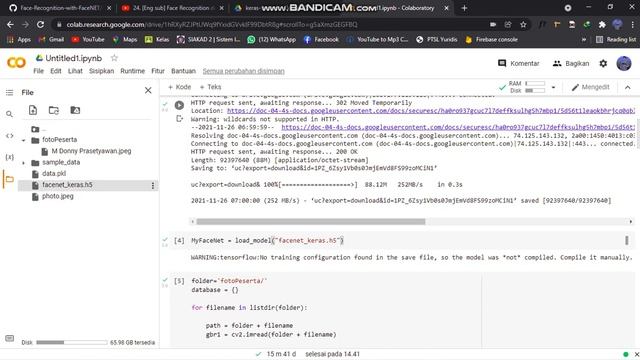Reload the browser page

40,24
